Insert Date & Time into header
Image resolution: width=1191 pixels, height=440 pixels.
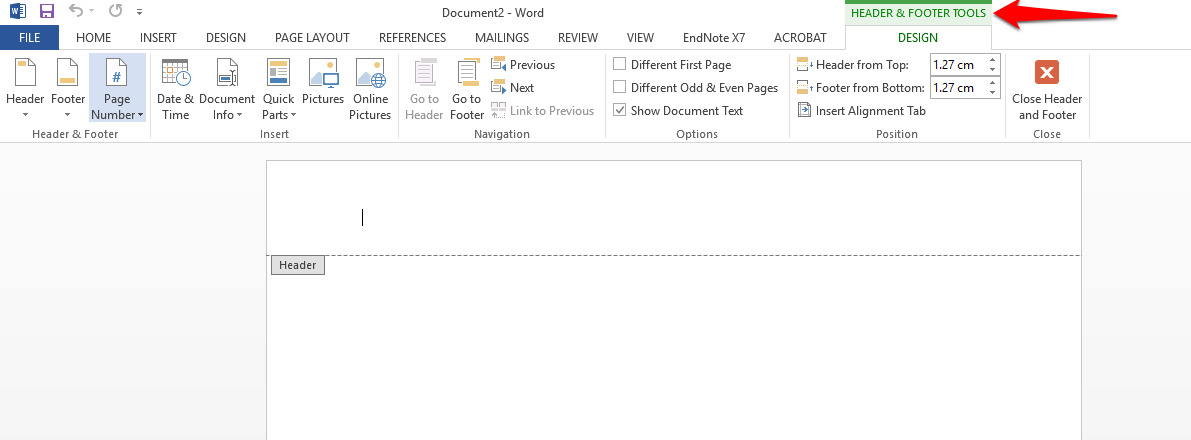click(x=175, y=88)
